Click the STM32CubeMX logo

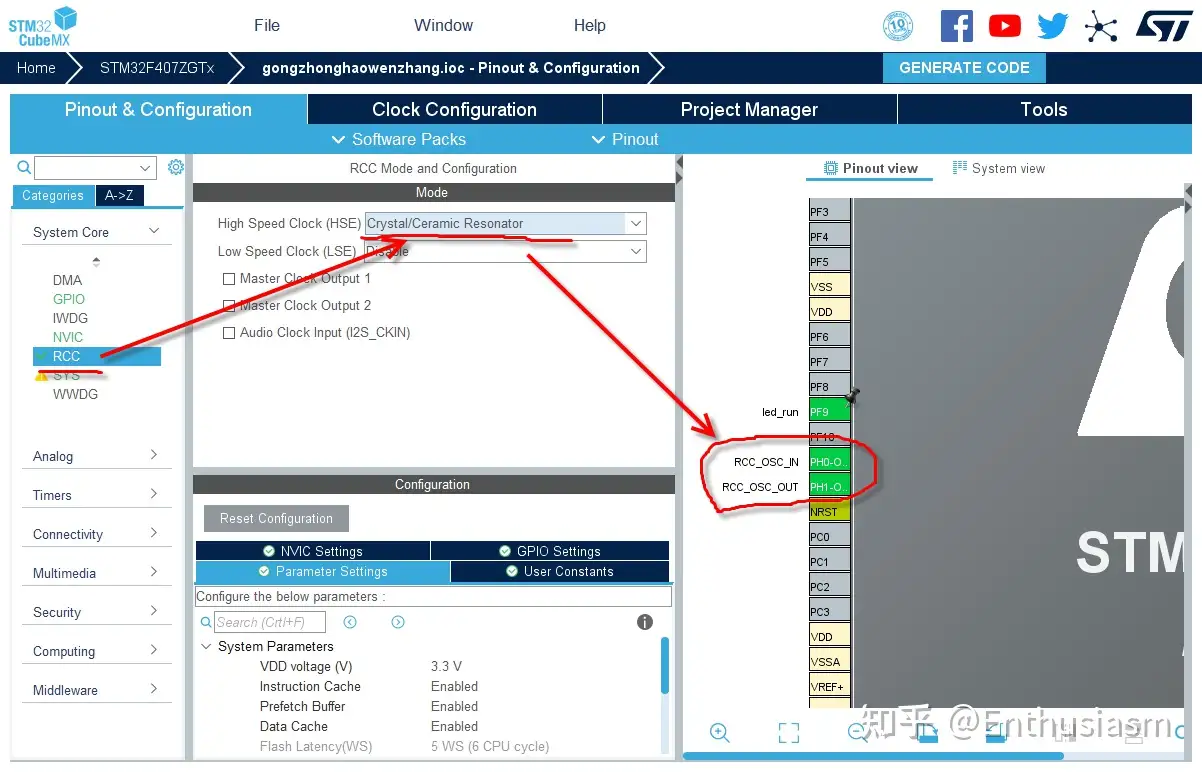(x=42, y=25)
